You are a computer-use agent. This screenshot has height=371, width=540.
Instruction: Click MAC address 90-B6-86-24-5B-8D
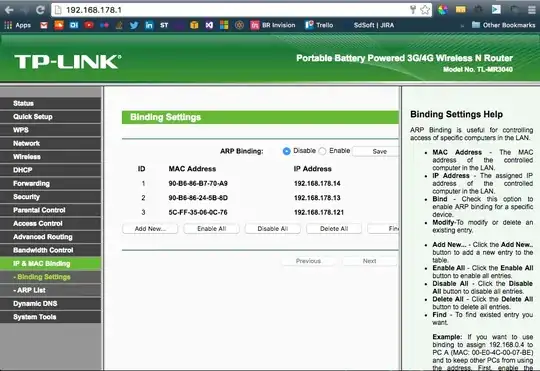tap(198, 198)
